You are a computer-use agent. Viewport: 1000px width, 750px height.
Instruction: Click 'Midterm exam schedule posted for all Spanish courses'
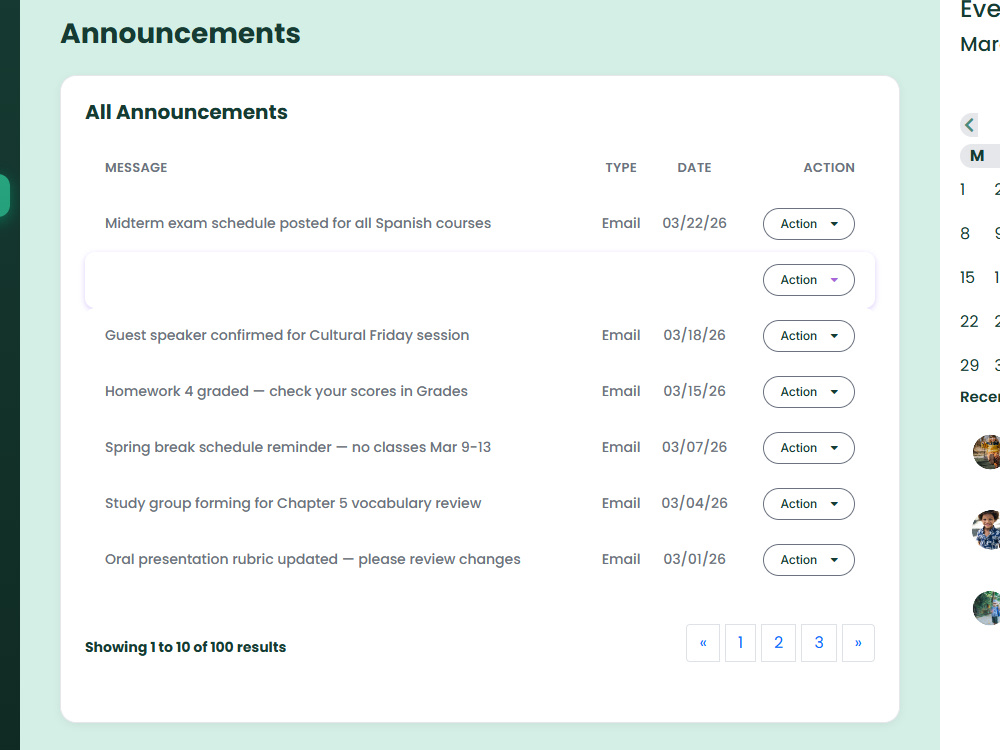click(298, 223)
